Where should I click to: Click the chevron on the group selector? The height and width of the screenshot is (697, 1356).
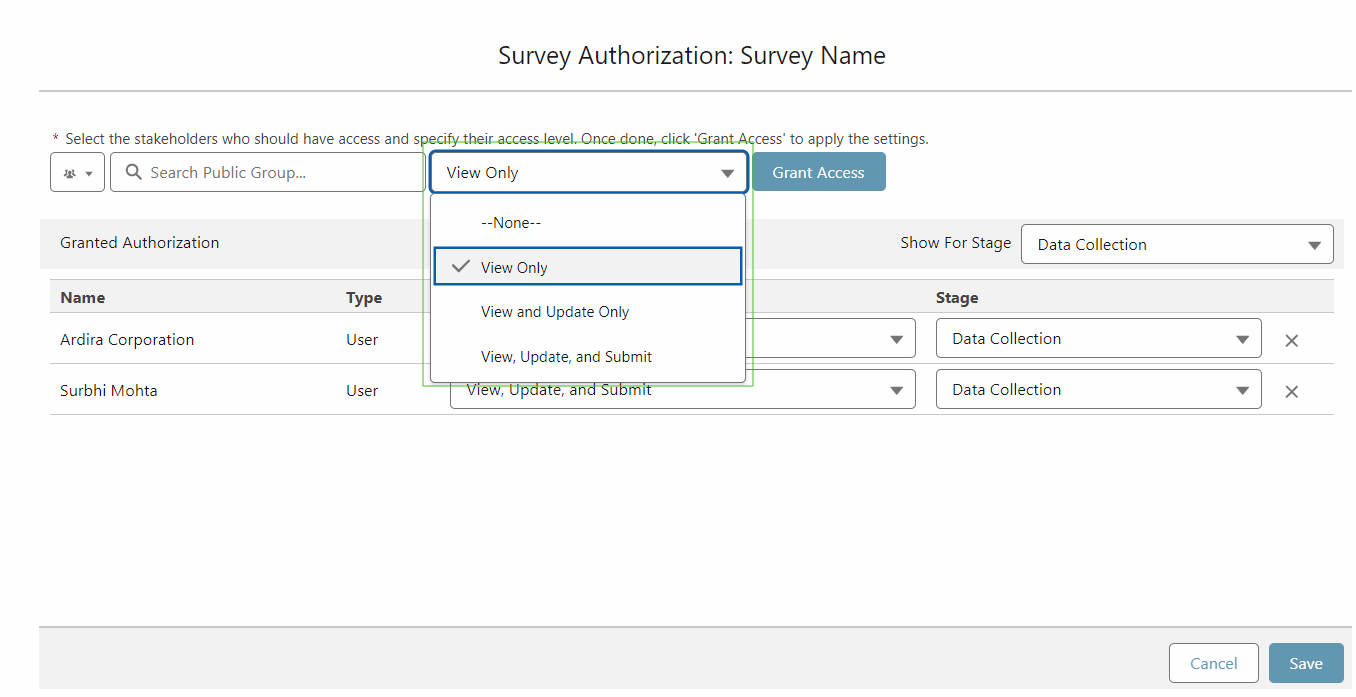[91, 172]
